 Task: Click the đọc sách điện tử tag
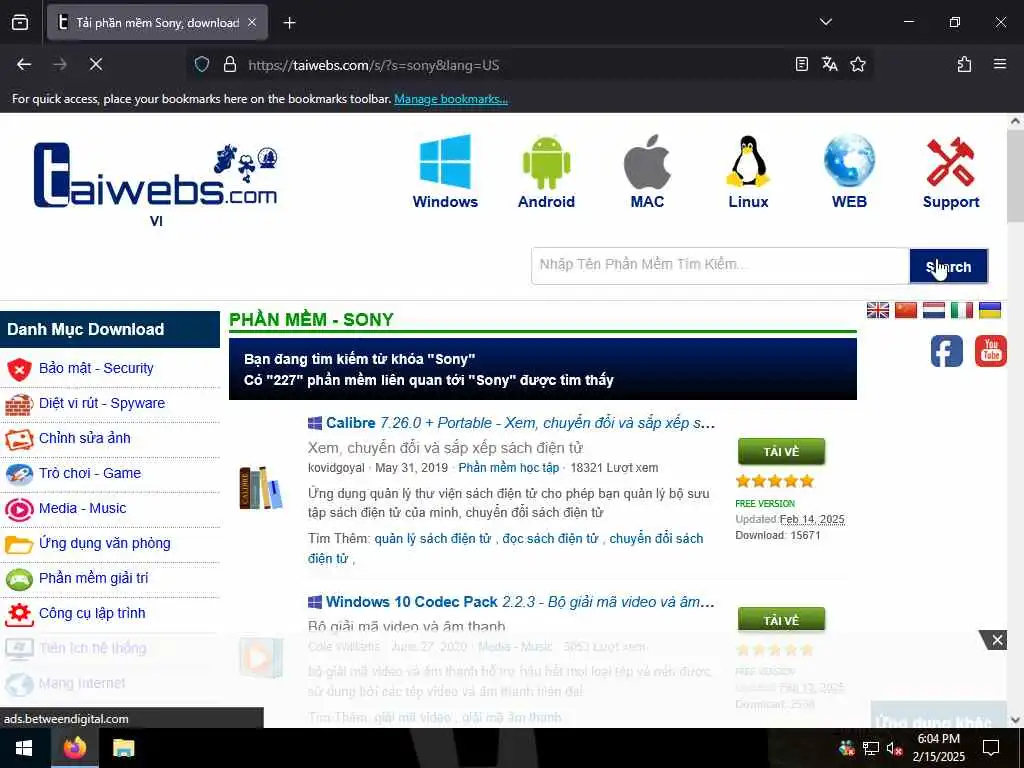point(550,539)
